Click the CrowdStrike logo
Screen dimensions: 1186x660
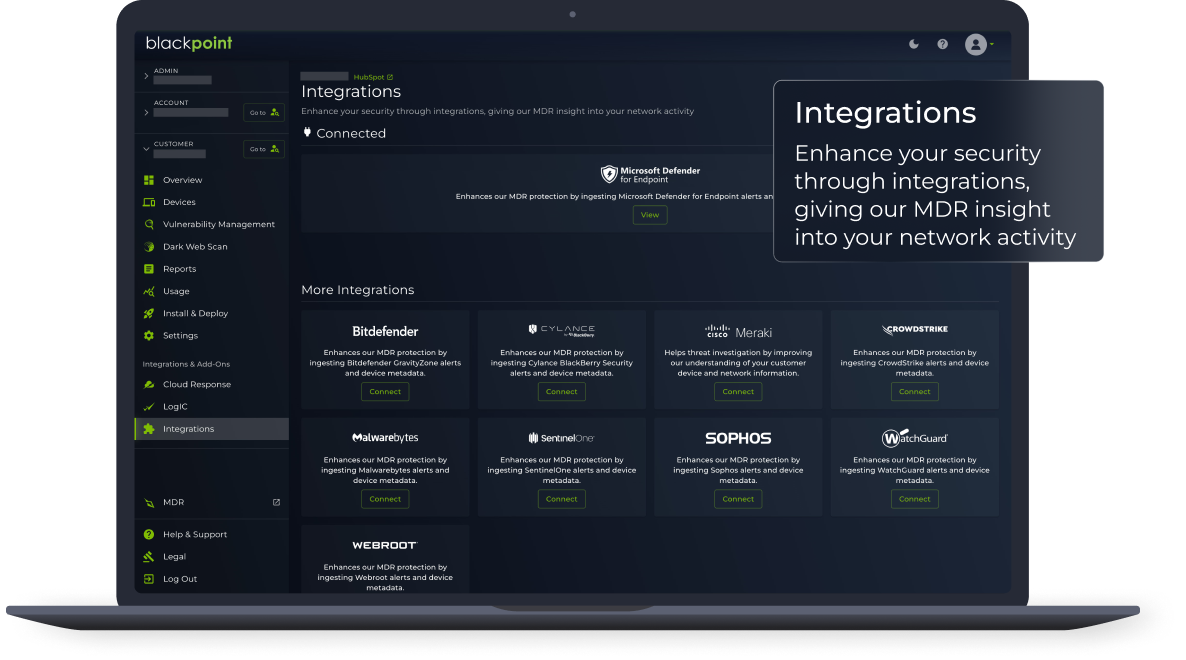click(x=914, y=330)
